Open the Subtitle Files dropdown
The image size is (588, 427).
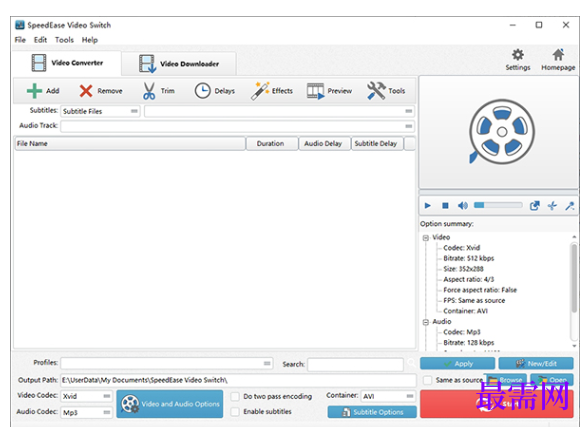tap(100, 111)
